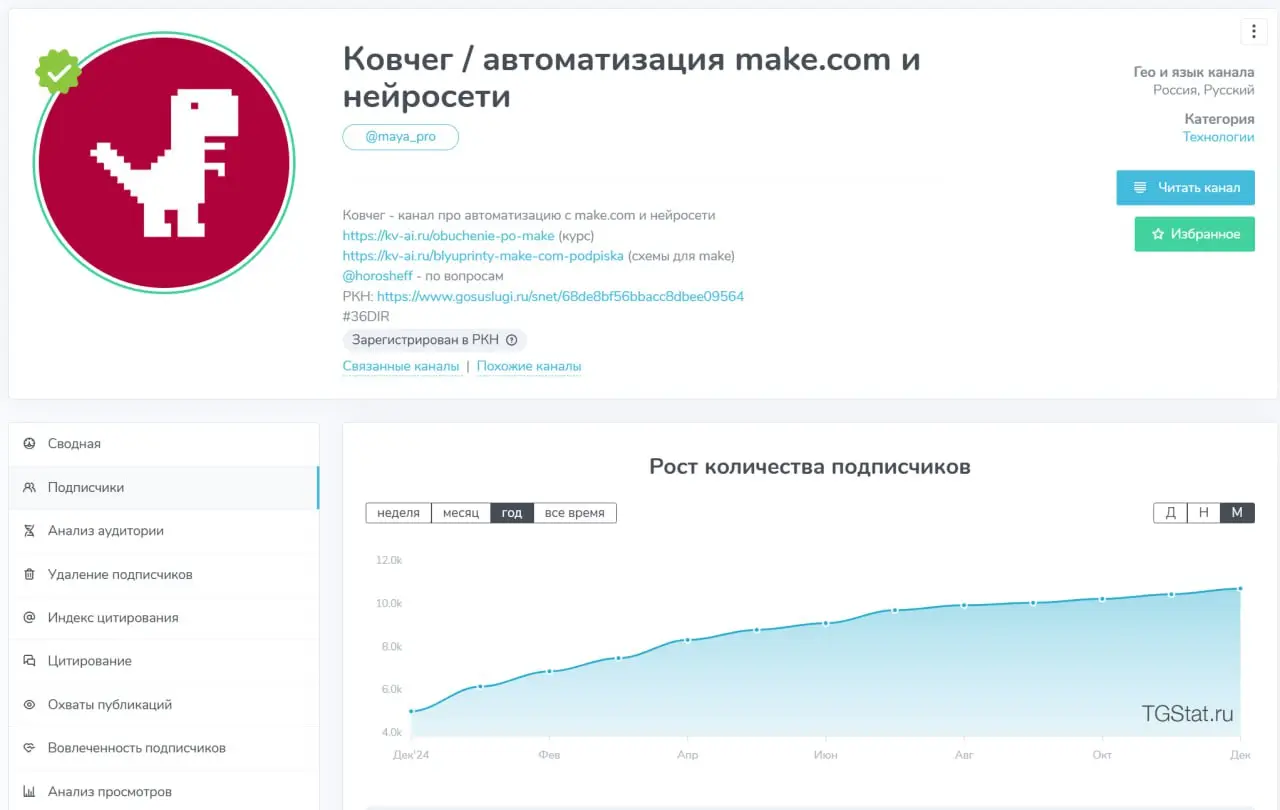
Task: Click the channel title 'Ковчег / автоматизация make.com и нейросети'
Action: [x=631, y=77]
